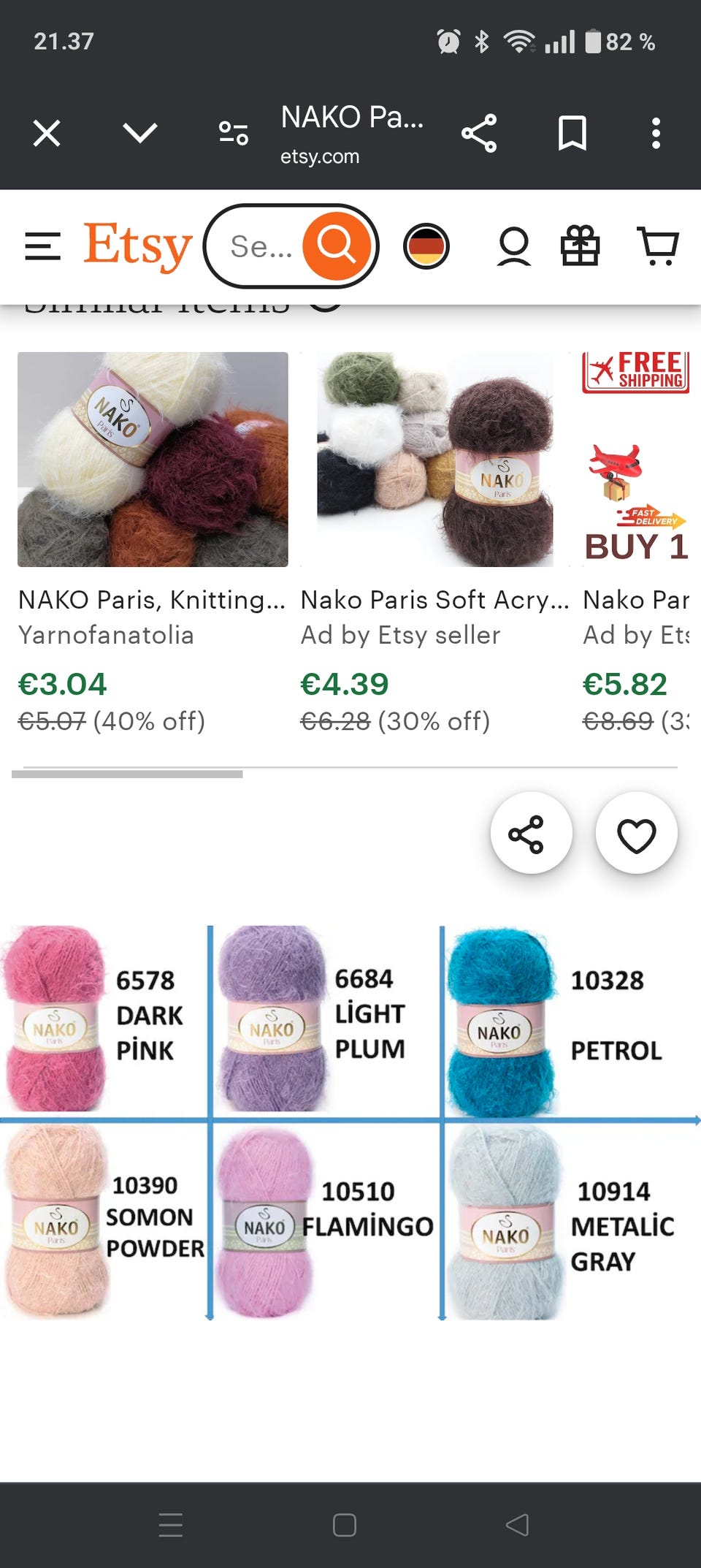Open NAKO Paris Knitting listing title
701x1568 pixels.
[x=151, y=600]
